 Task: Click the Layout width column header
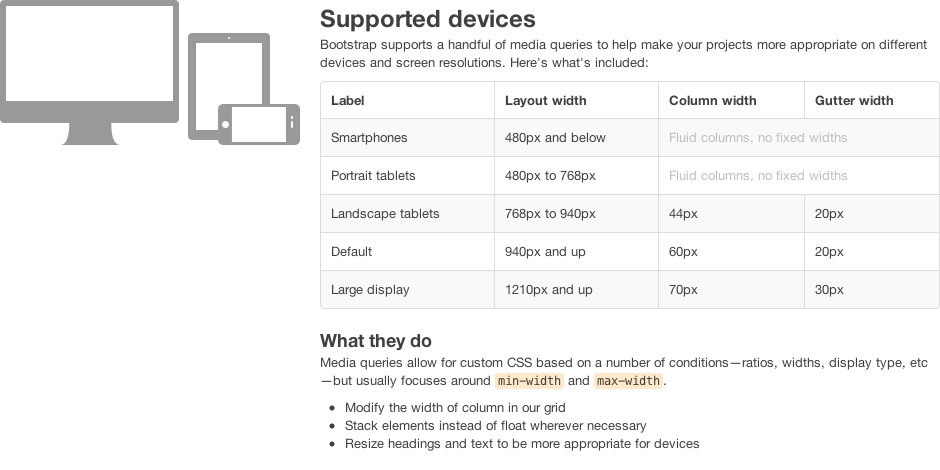coord(546,101)
